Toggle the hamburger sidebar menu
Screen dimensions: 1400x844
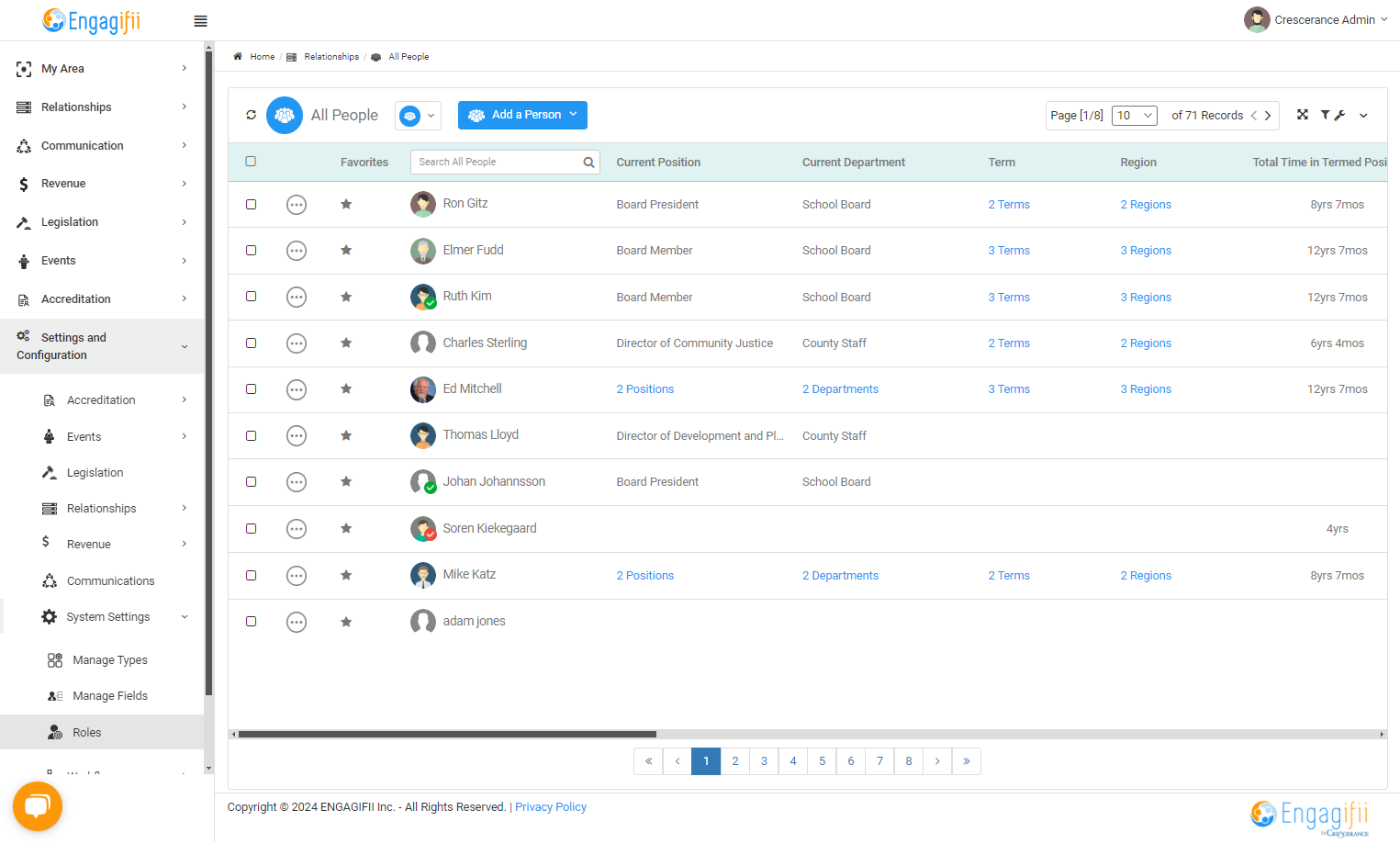click(x=200, y=21)
